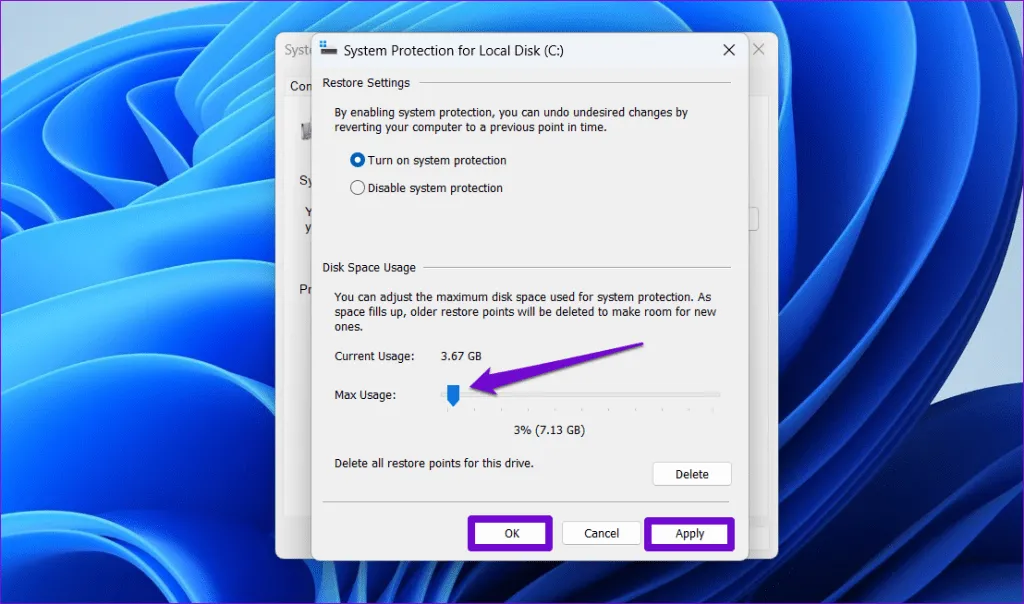This screenshot has width=1024, height=604.
Task: Click the Restore Settings group heading
Action: 366,83
